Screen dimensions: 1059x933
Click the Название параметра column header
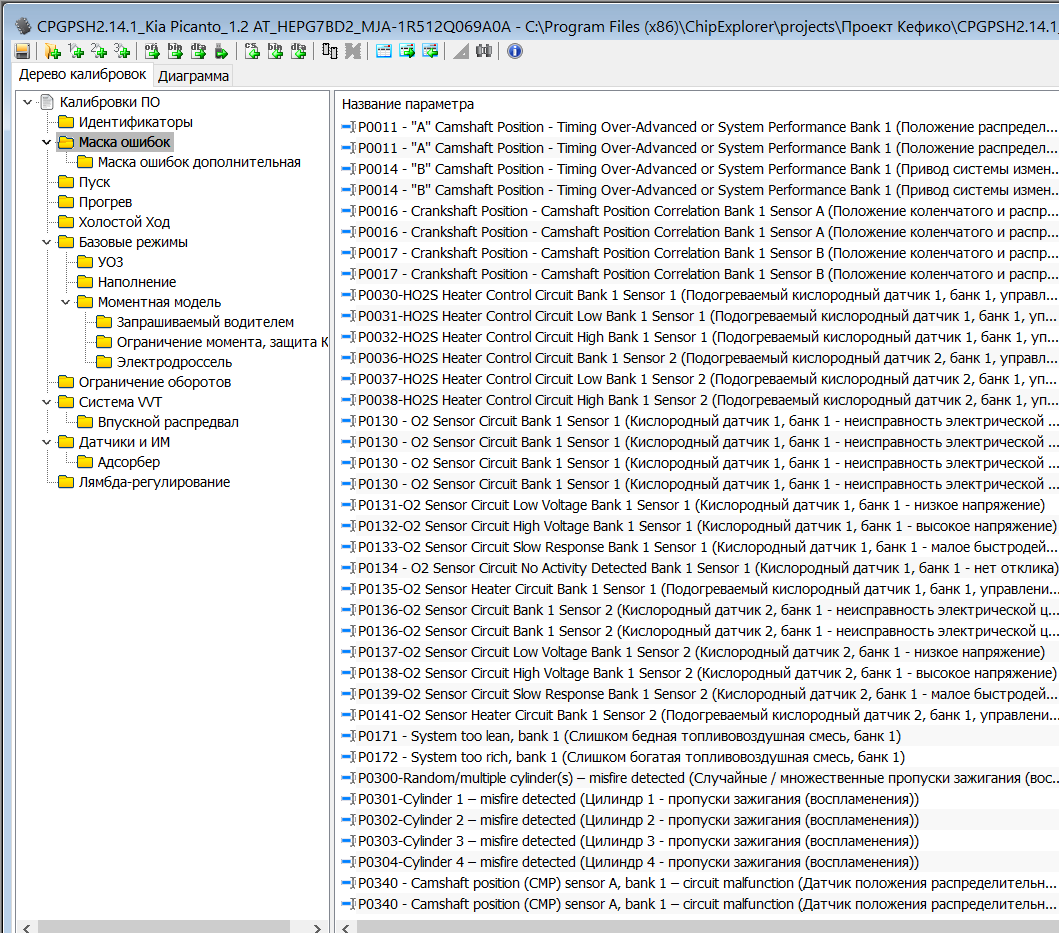point(408,104)
